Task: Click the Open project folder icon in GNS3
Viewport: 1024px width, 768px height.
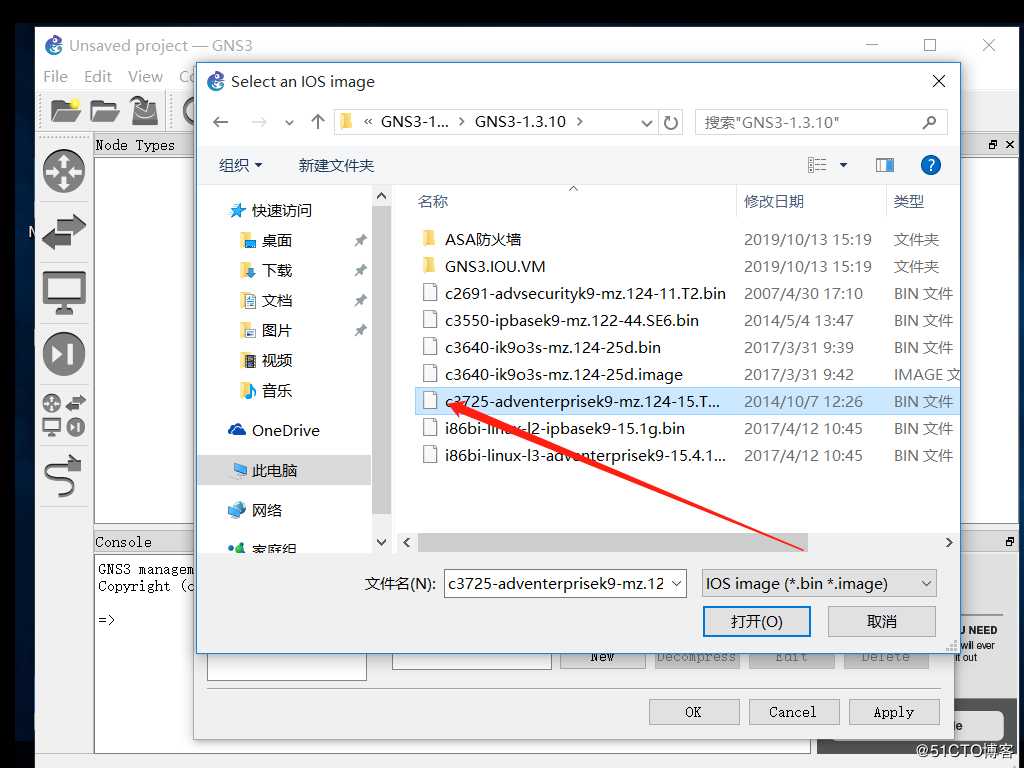Action: (x=104, y=111)
